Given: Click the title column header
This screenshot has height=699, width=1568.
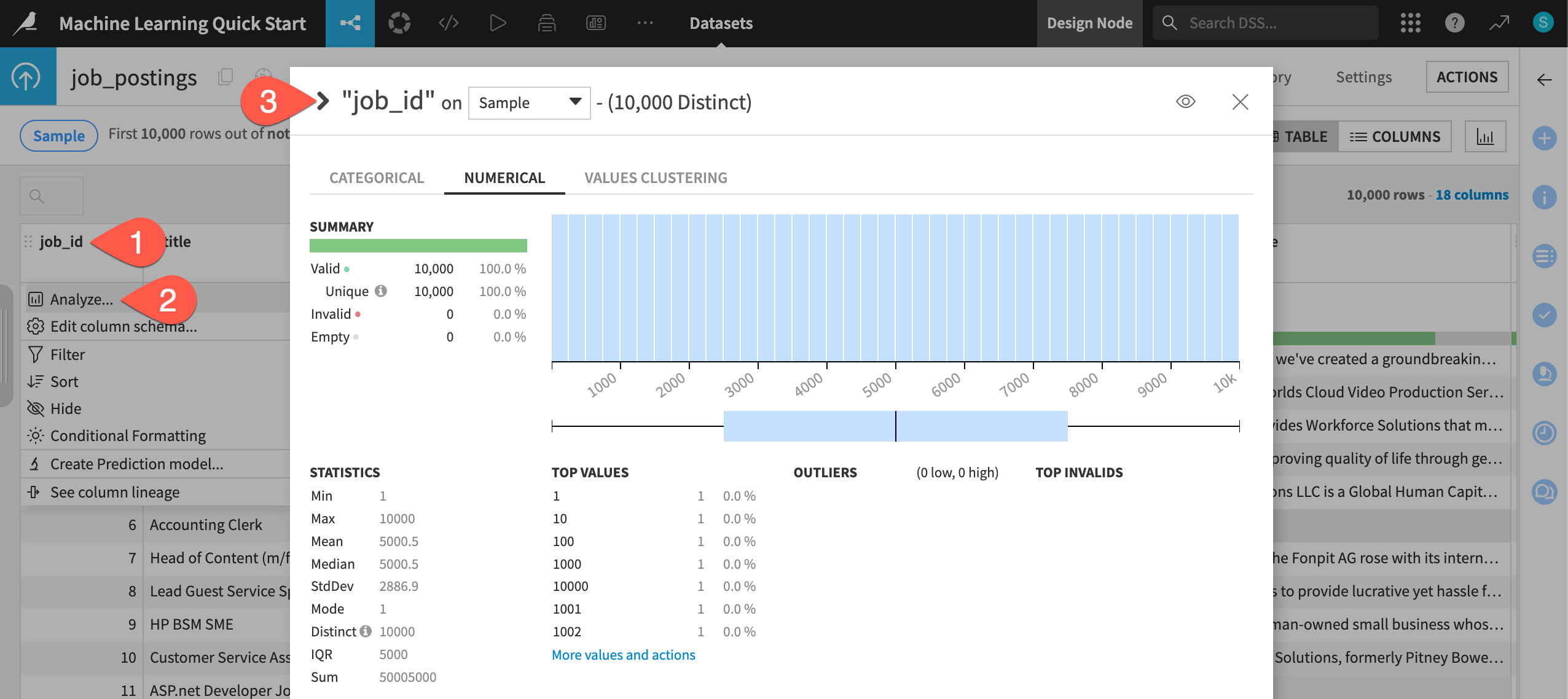Looking at the screenshot, I should (178, 242).
